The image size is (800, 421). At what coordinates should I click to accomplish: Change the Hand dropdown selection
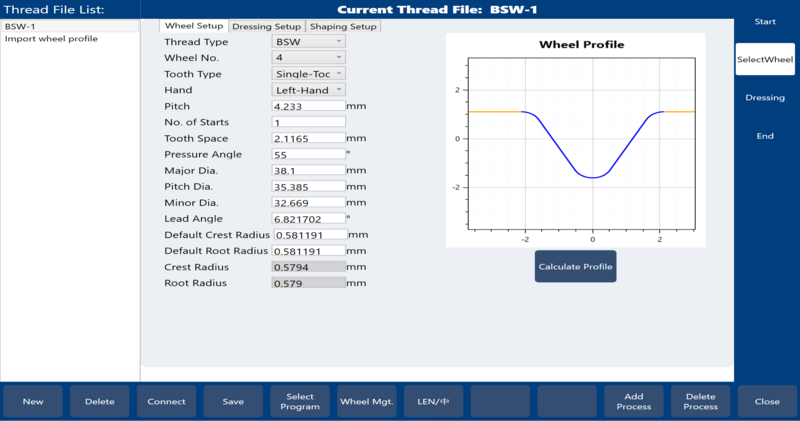(x=309, y=90)
